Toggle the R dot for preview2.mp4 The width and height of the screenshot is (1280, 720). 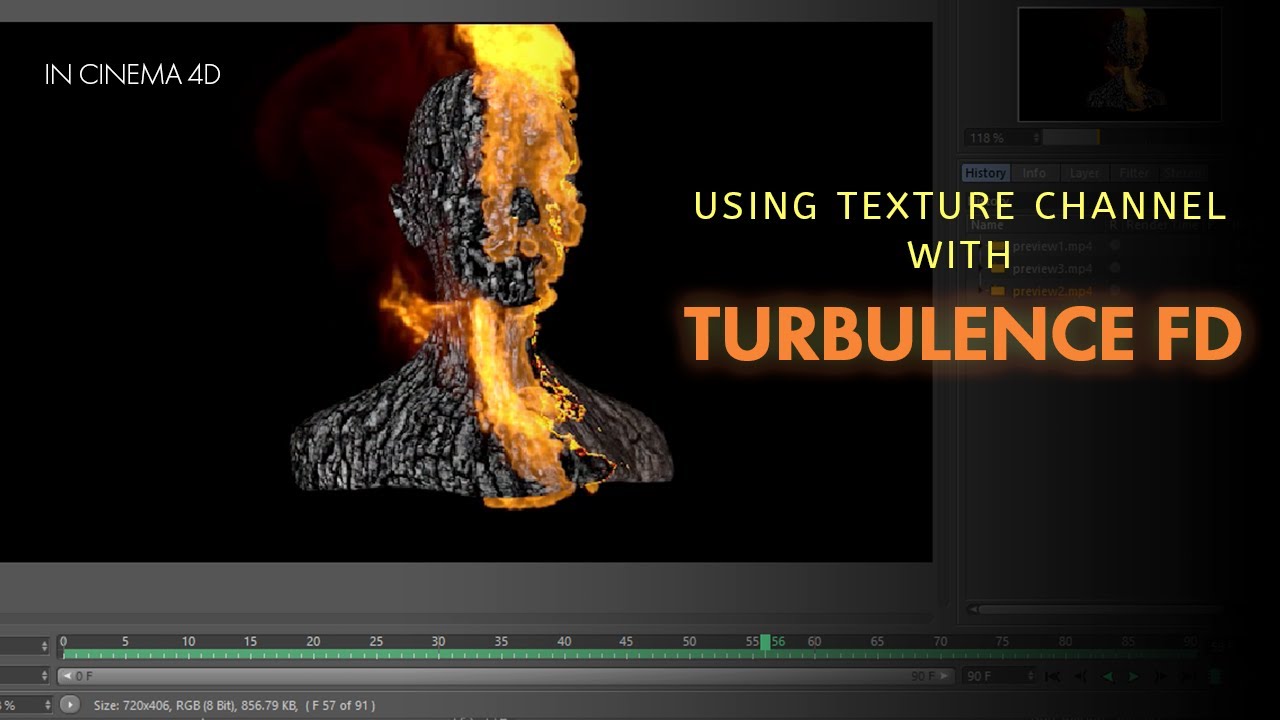click(x=1114, y=292)
